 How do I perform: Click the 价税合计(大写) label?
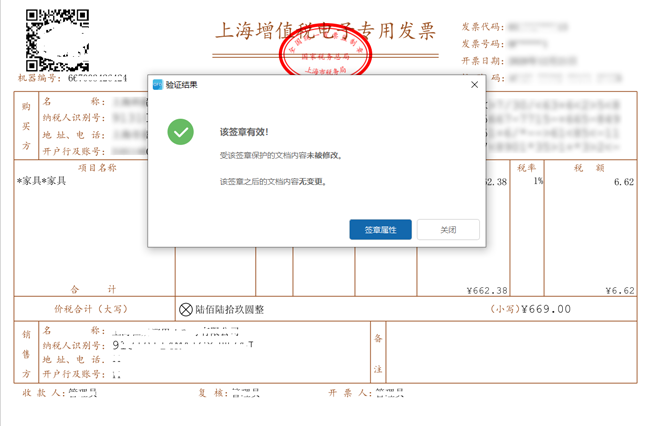[x=90, y=310]
